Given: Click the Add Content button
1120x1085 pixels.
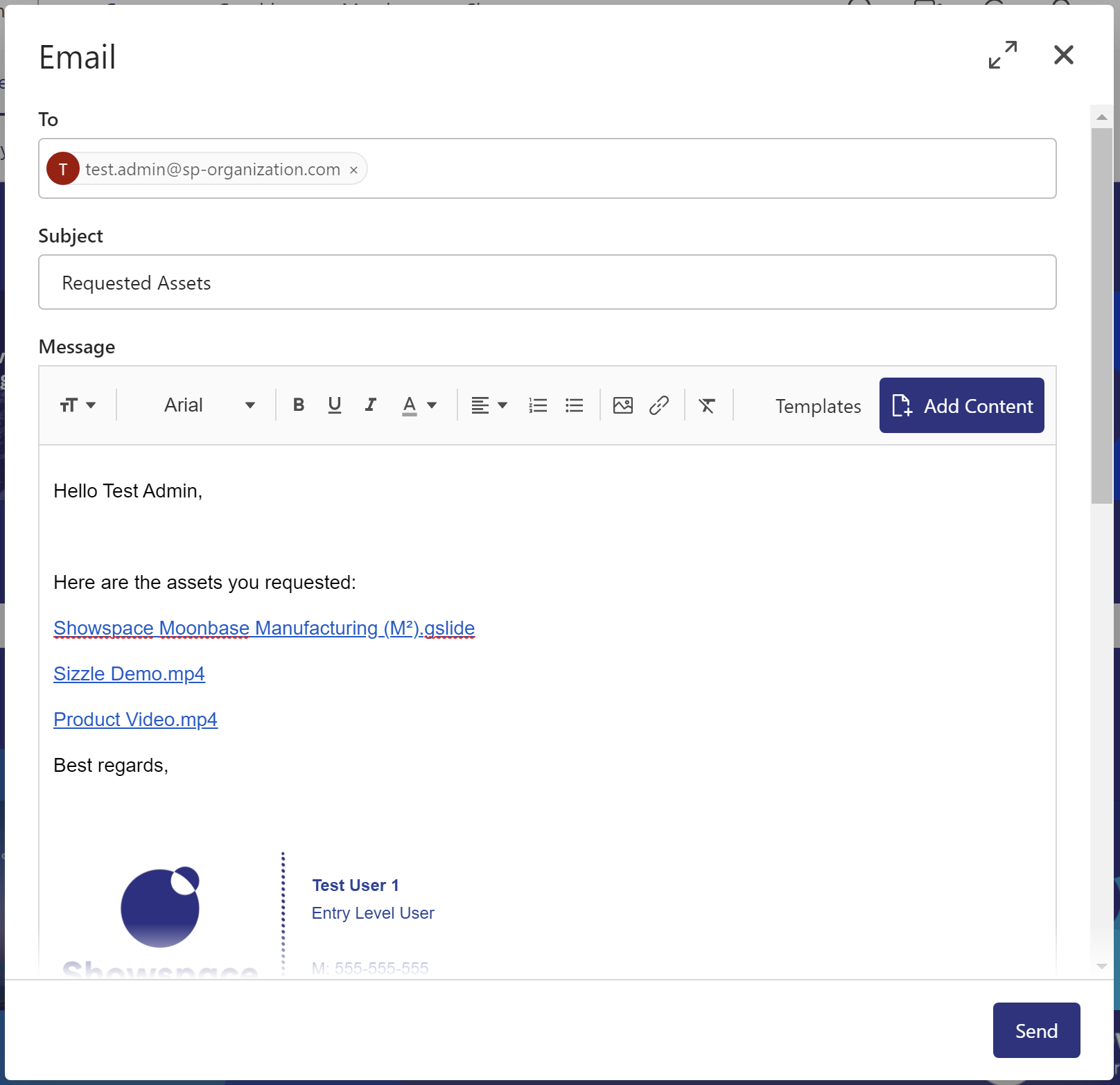Looking at the screenshot, I should pyautogui.click(x=961, y=405).
